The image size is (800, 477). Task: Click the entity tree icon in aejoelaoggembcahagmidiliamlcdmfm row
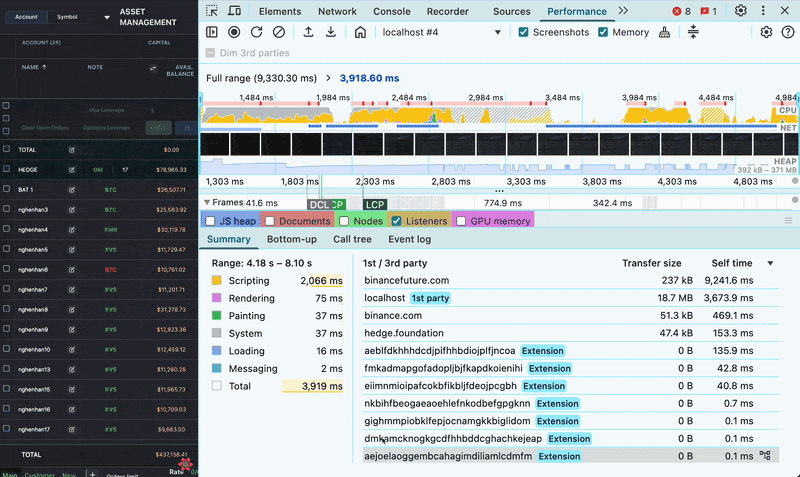[765, 455]
